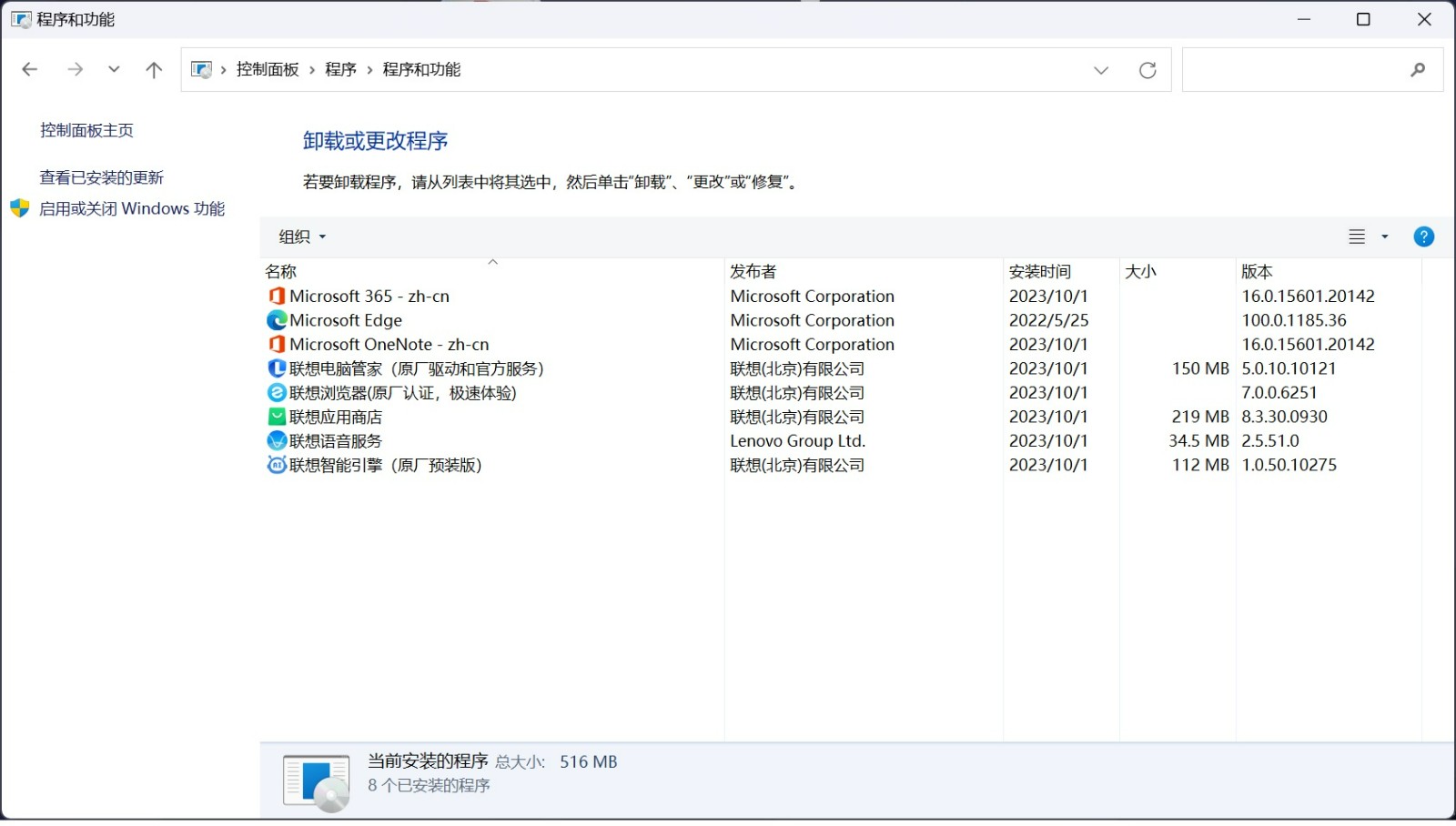Viewport: 1456px width, 826px height.
Task: Go back with the back arrow
Action: (x=29, y=69)
